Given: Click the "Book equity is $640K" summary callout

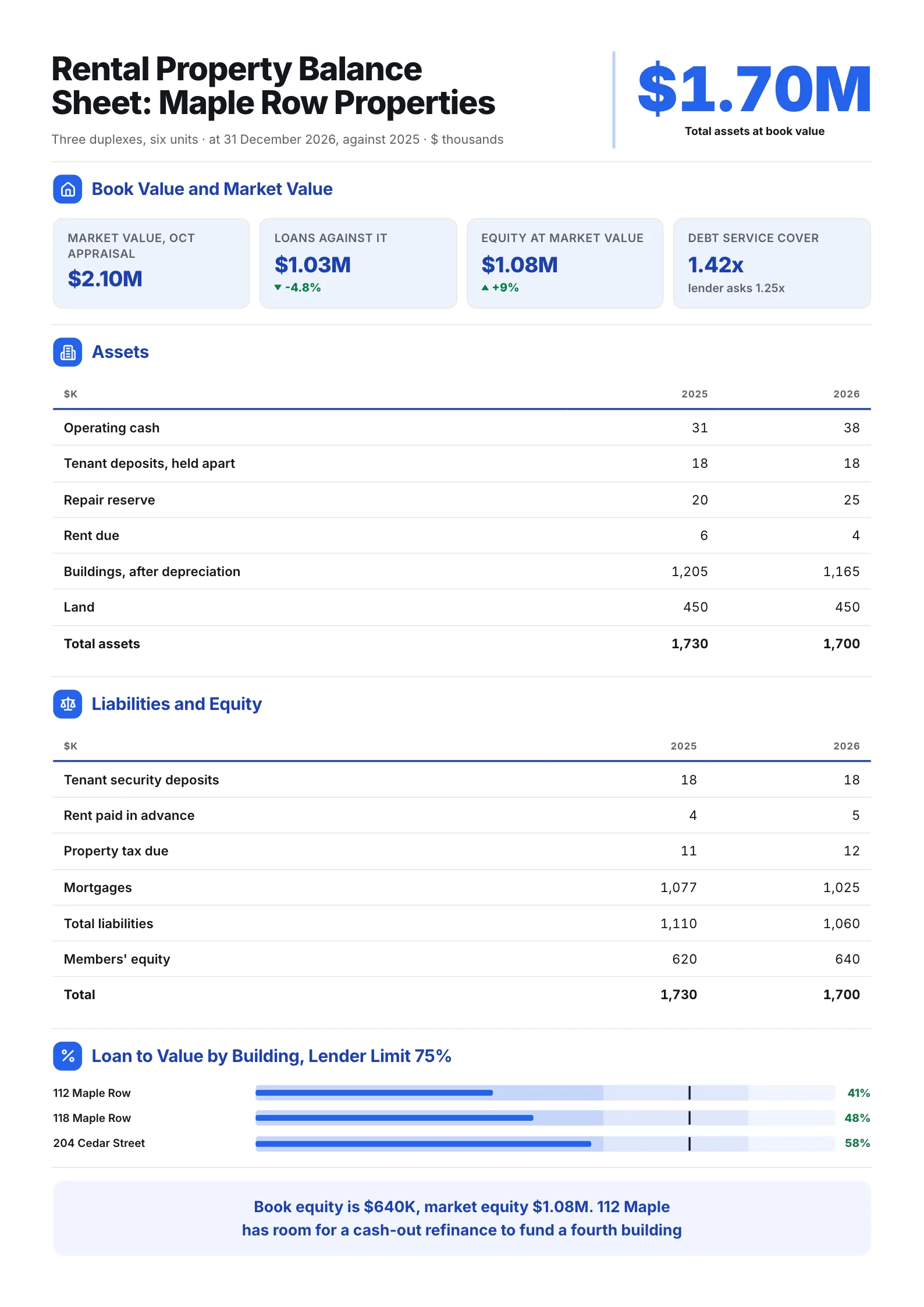Looking at the screenshot, I should click(x=462, y=1219).
